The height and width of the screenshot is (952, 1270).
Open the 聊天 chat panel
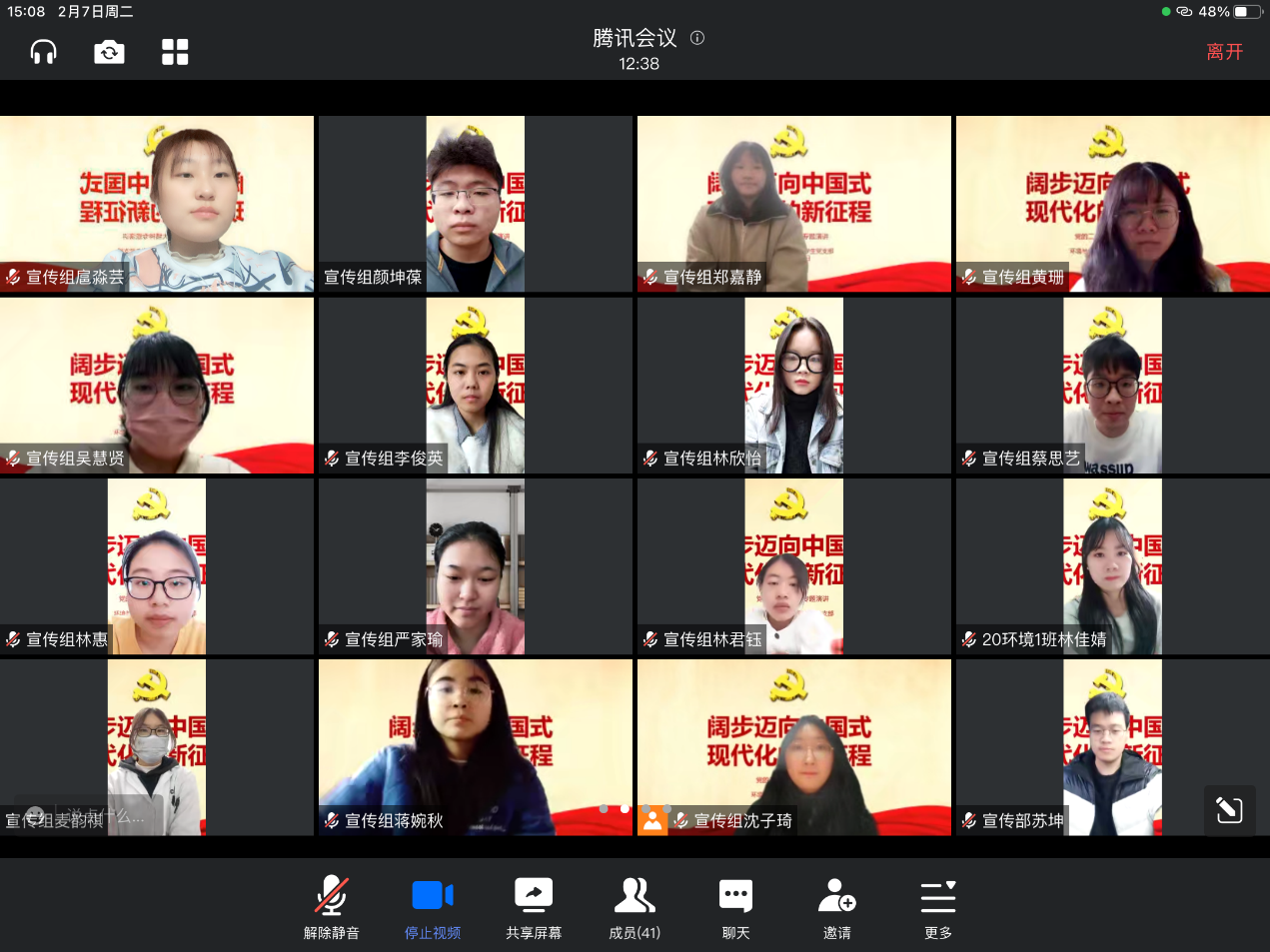735,906
